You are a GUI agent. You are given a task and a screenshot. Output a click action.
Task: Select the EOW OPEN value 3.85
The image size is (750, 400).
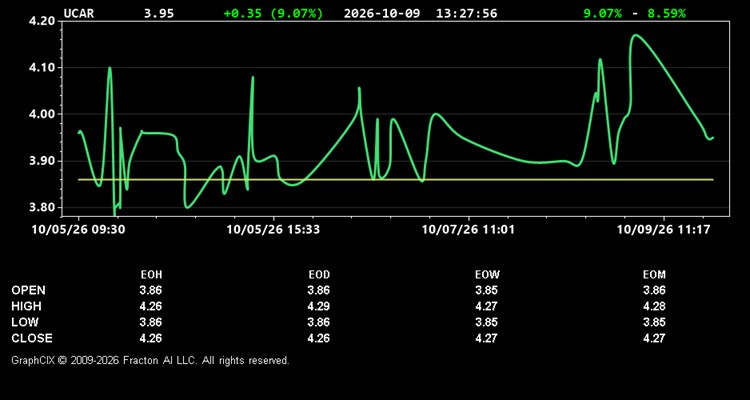coord(486,290)
